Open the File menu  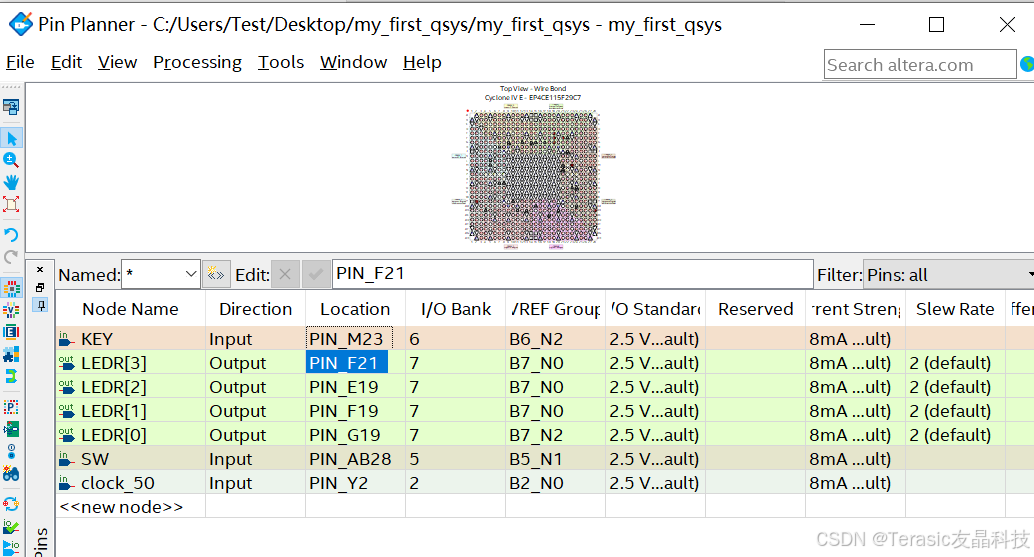point(20,62)
